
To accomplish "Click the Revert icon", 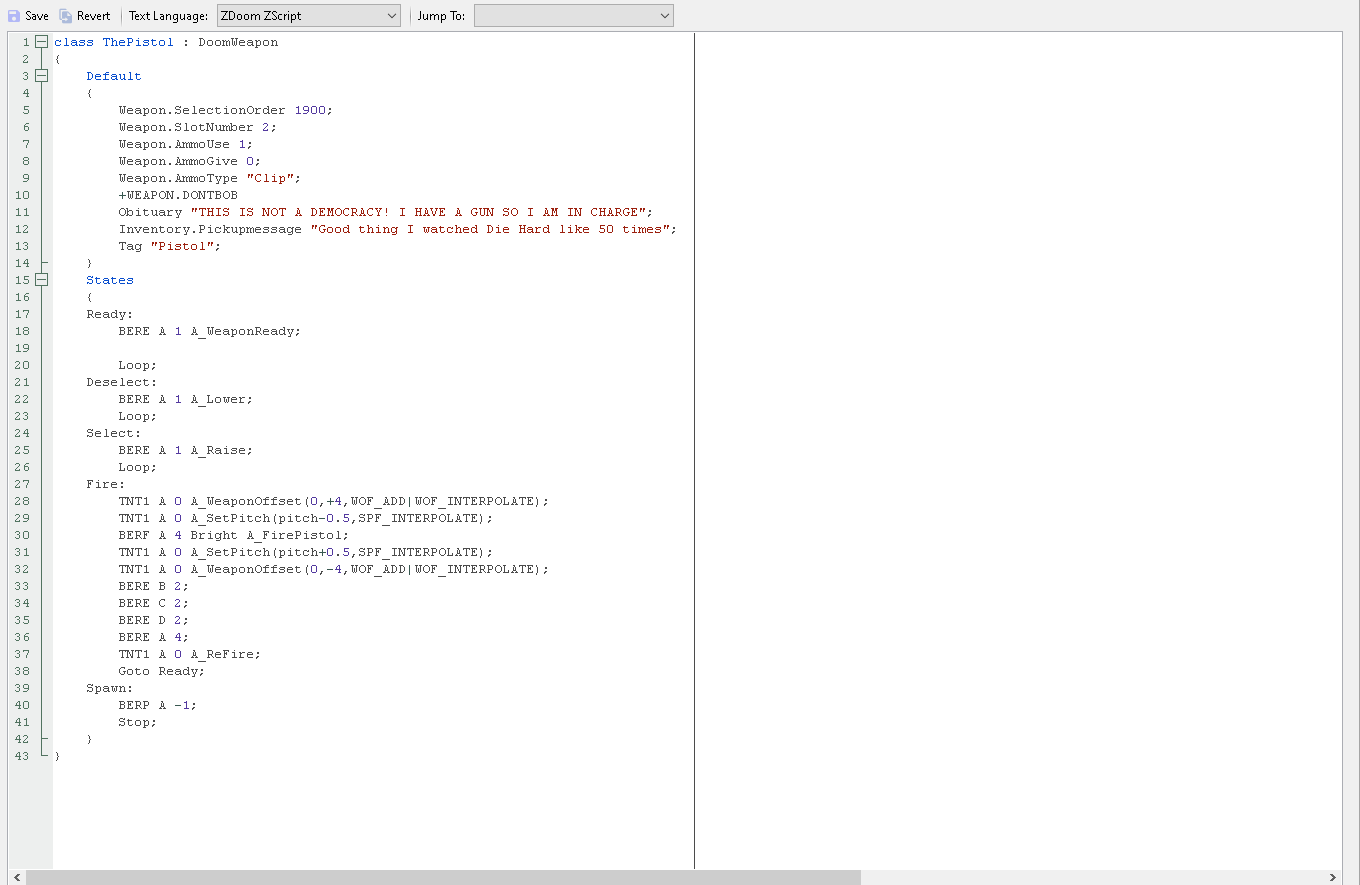I will (x=66, y=16).
